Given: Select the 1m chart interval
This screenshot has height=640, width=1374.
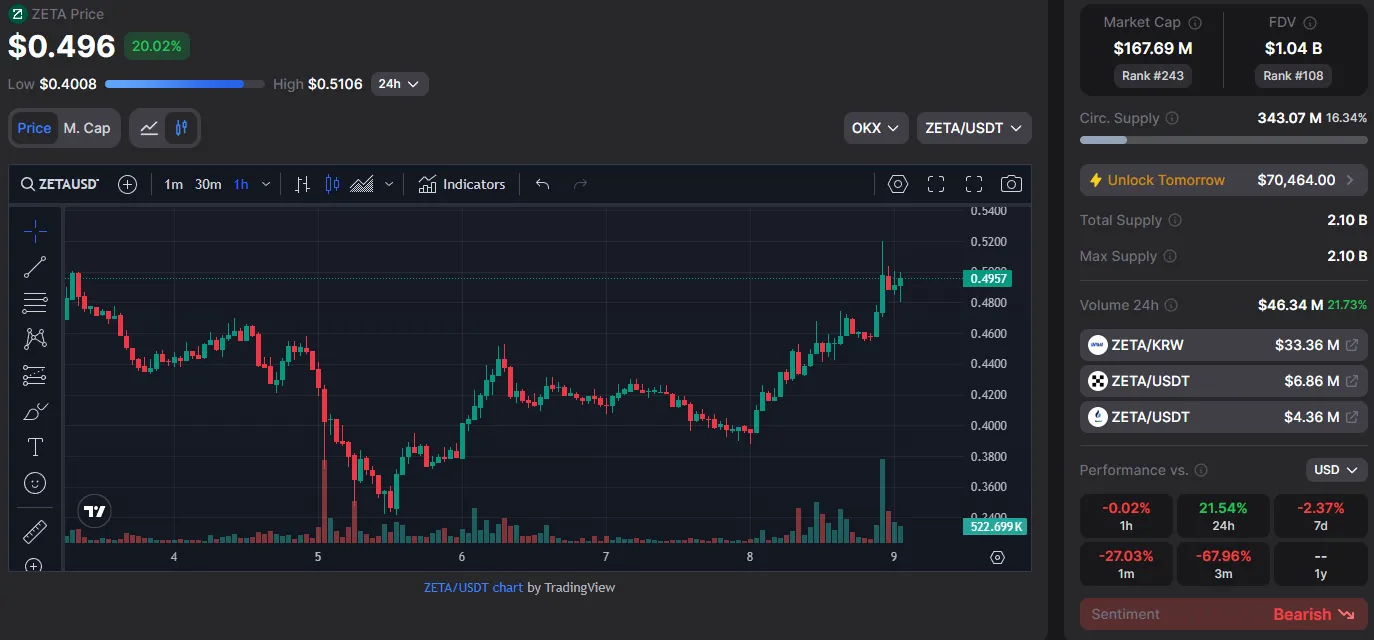Looking at the screenshot, I should tap(174, 184).
